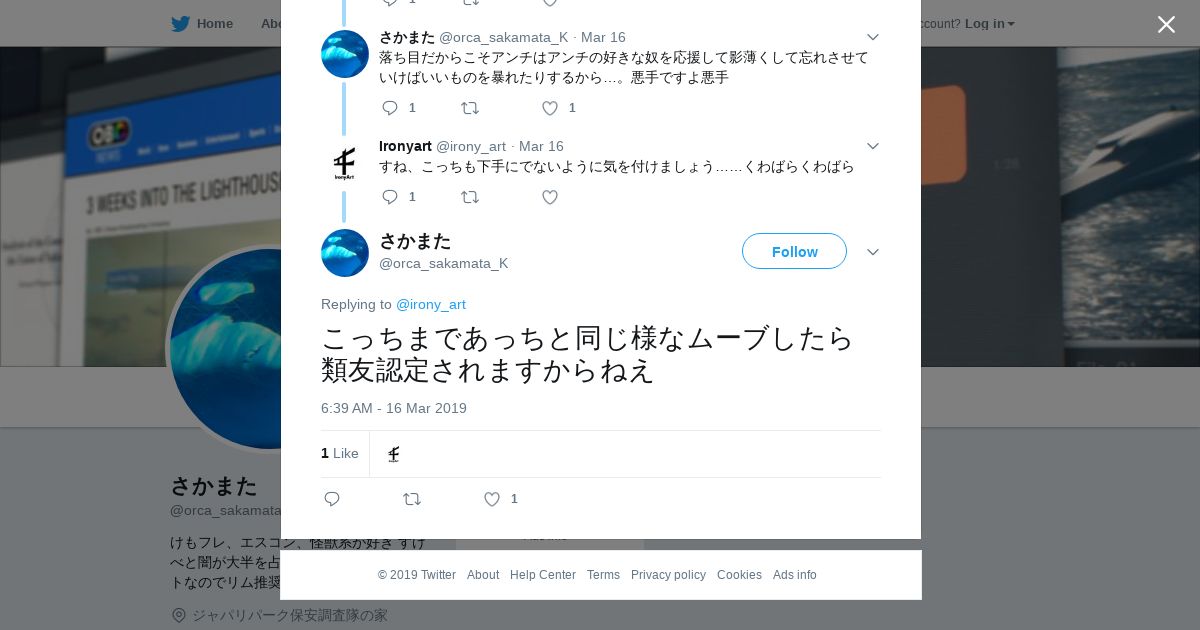Reply to the main tweet
1200x630 pixels.
tap(332, 499)
